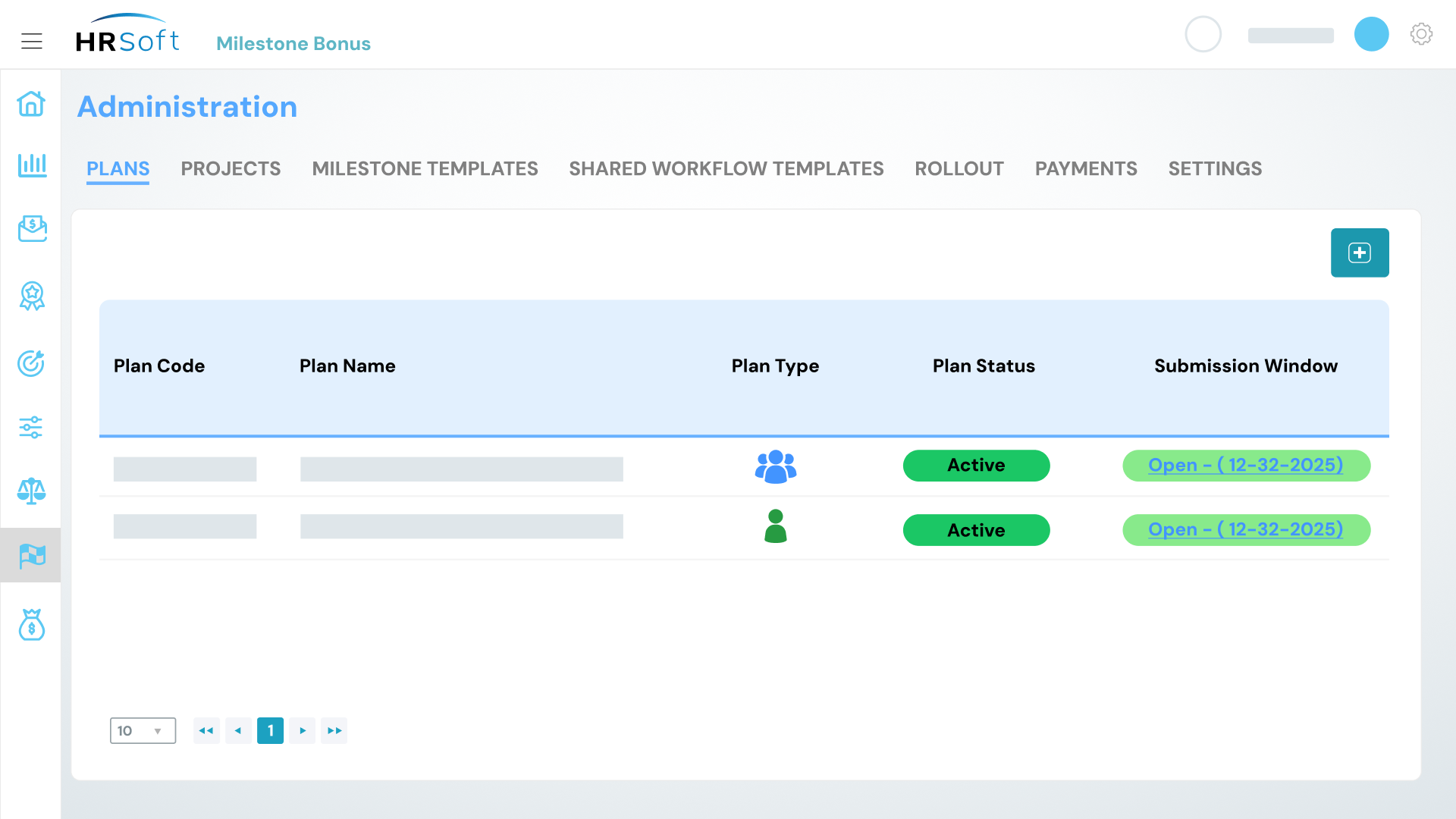The image size is (1456, 819).
Task: Go to the Home sidebar icon
Action: click(31, 104)
